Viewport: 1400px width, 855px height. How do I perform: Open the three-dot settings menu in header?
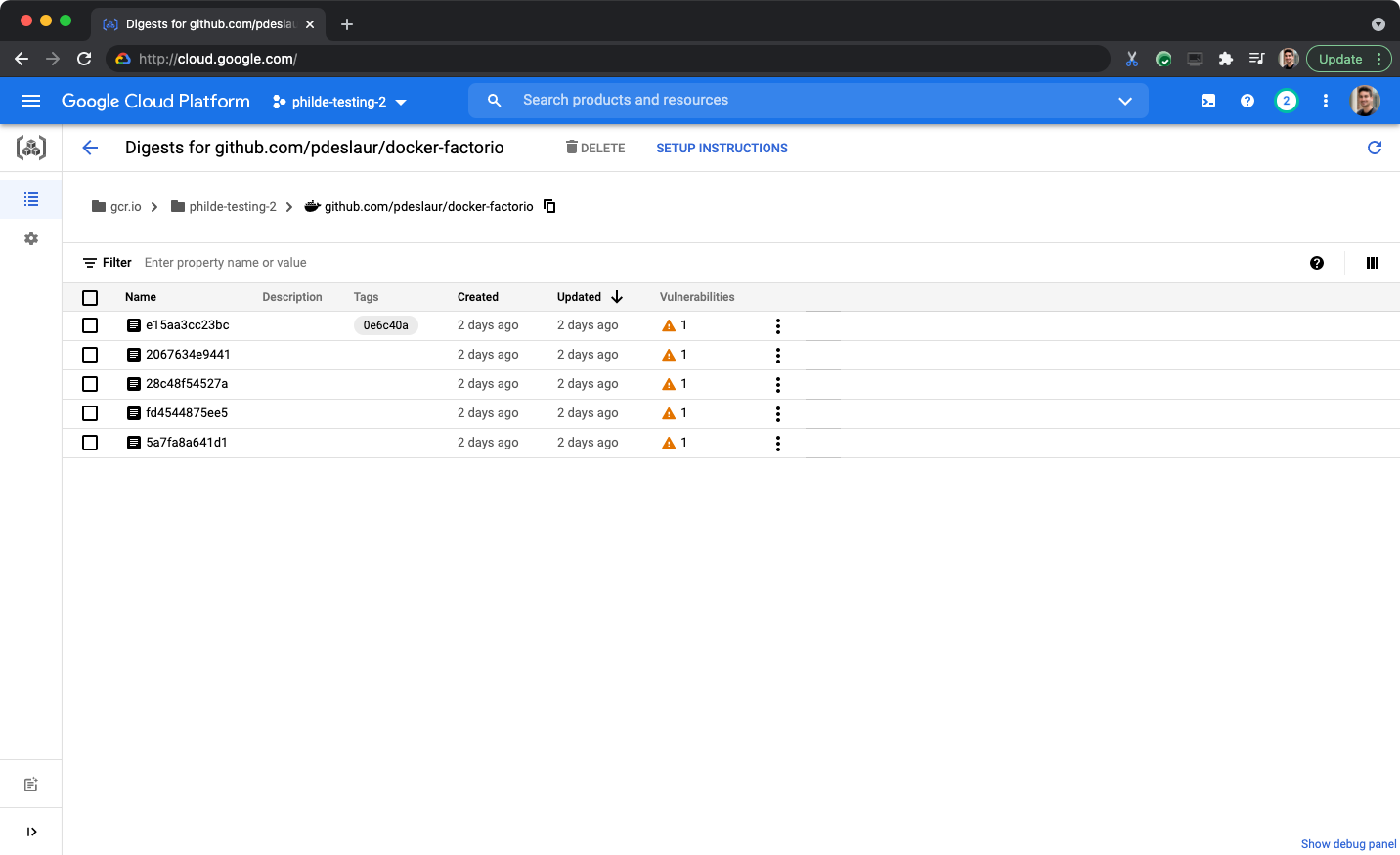point(1326,101)
